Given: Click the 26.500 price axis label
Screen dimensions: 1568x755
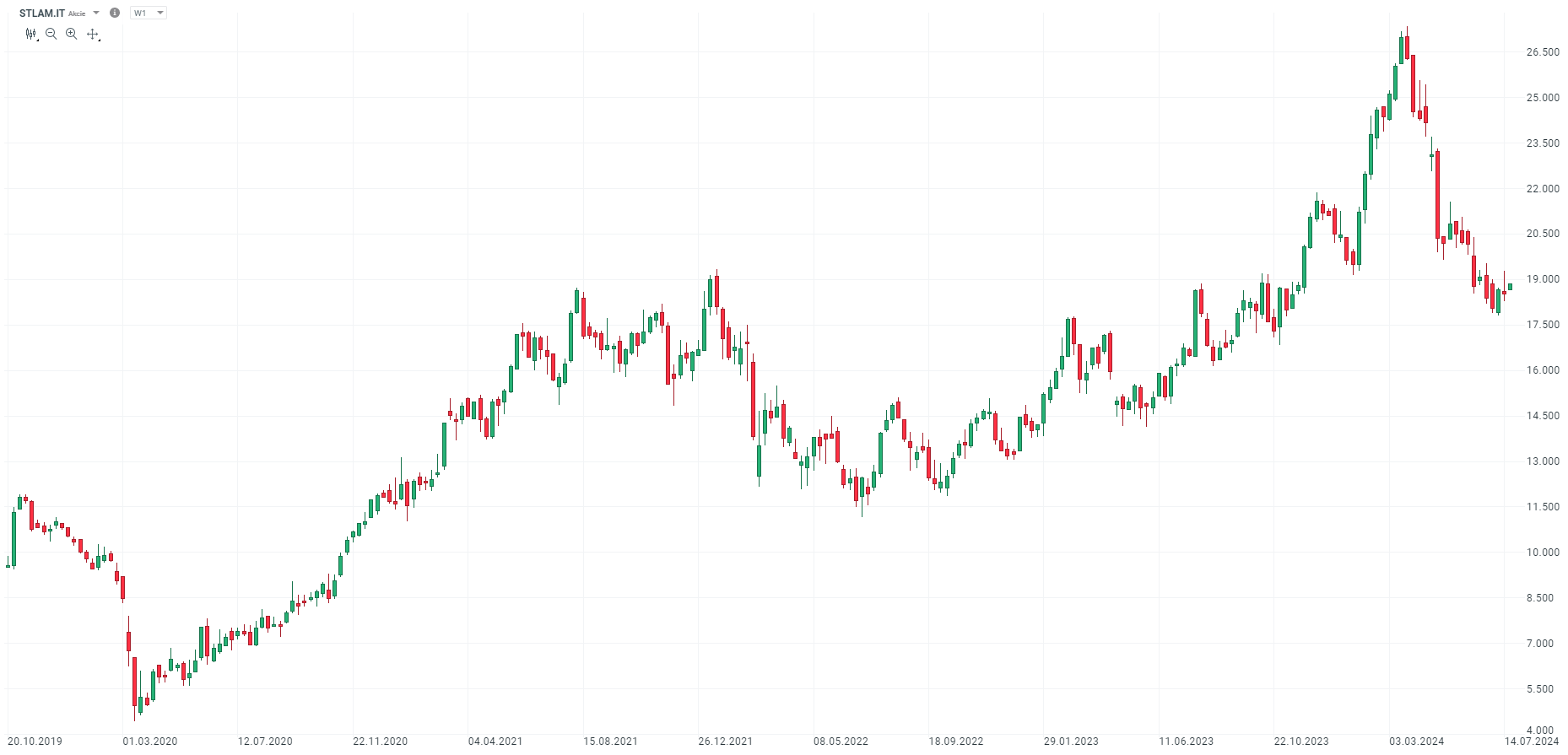Looking at the screenshot, I should click(1543, 52).
